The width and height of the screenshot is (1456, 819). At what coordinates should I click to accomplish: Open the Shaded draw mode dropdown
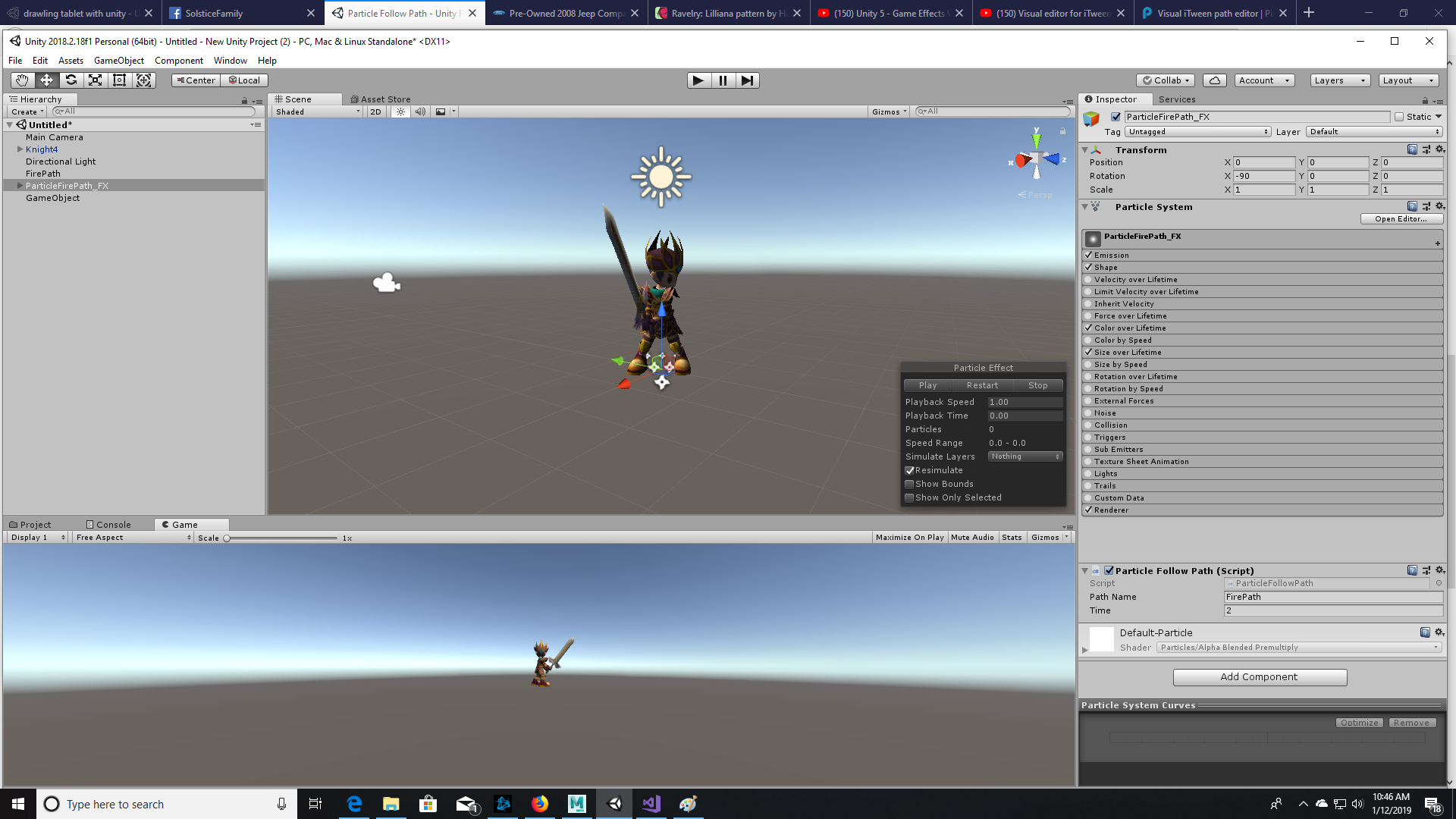[x=315, y=111]
